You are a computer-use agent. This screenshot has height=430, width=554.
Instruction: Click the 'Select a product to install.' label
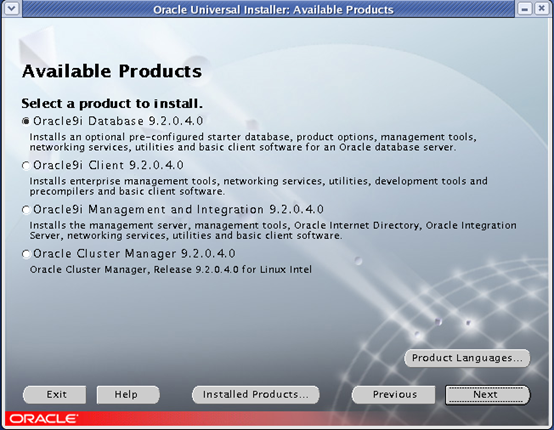(112, 104)
